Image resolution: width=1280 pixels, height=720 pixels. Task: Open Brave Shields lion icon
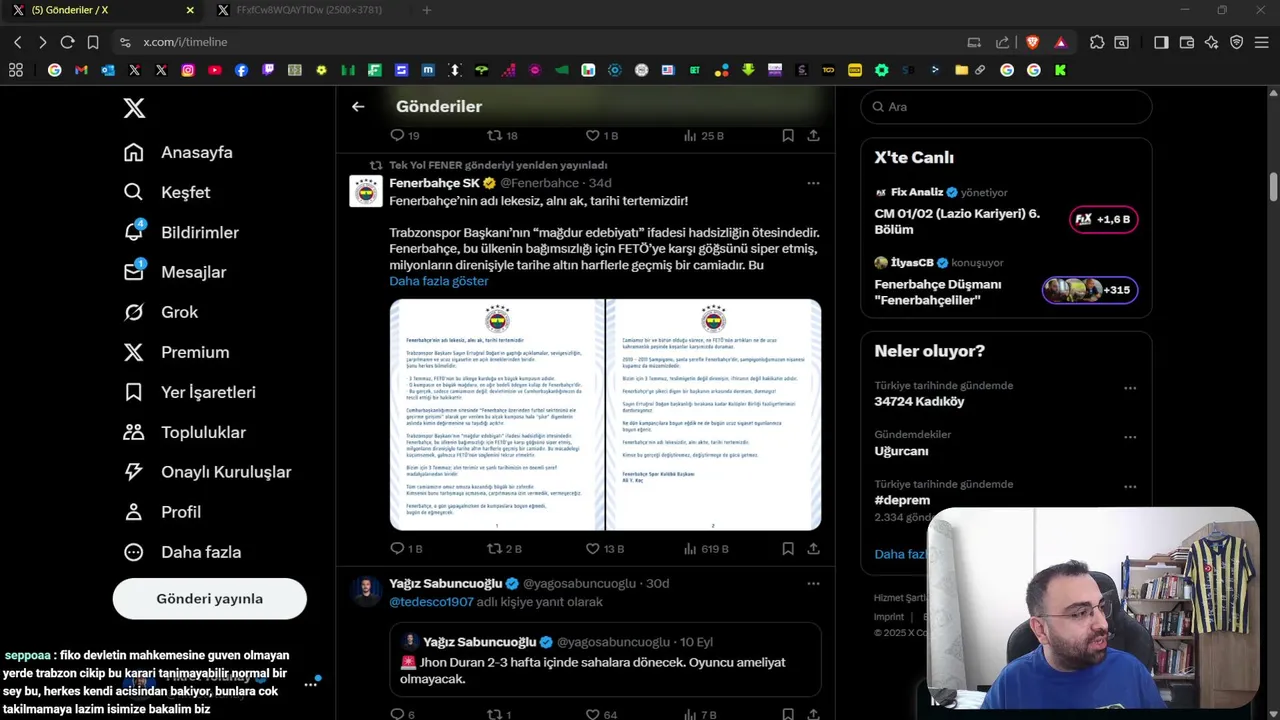click(x=1032, y=42)
